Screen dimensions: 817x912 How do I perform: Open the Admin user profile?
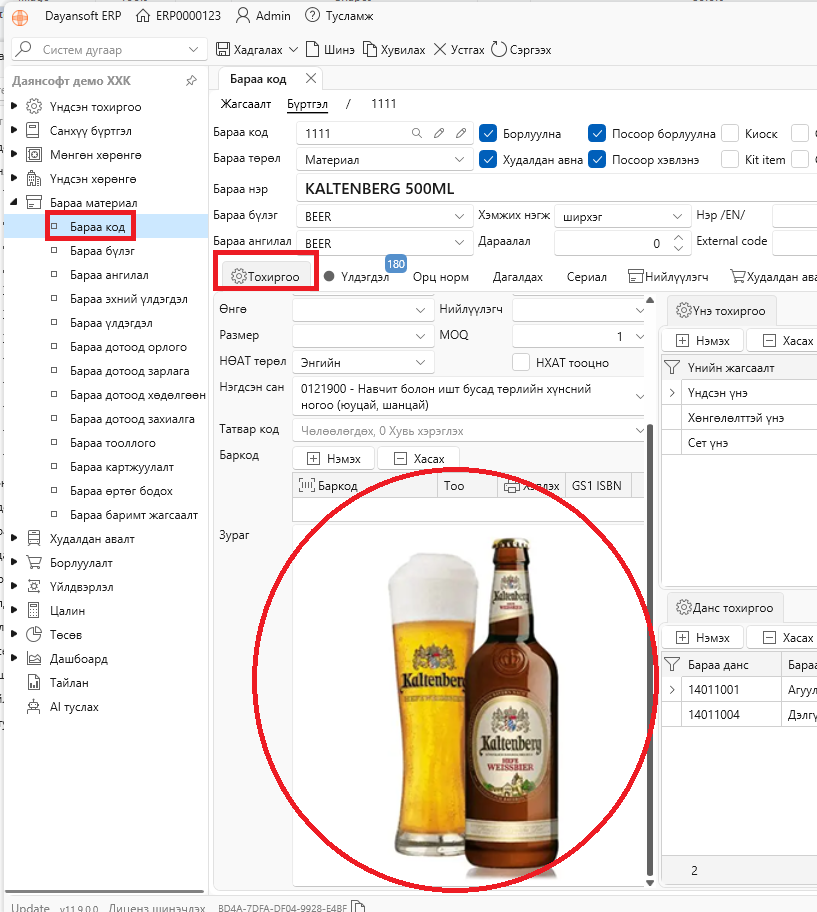(x=263, y=16)
